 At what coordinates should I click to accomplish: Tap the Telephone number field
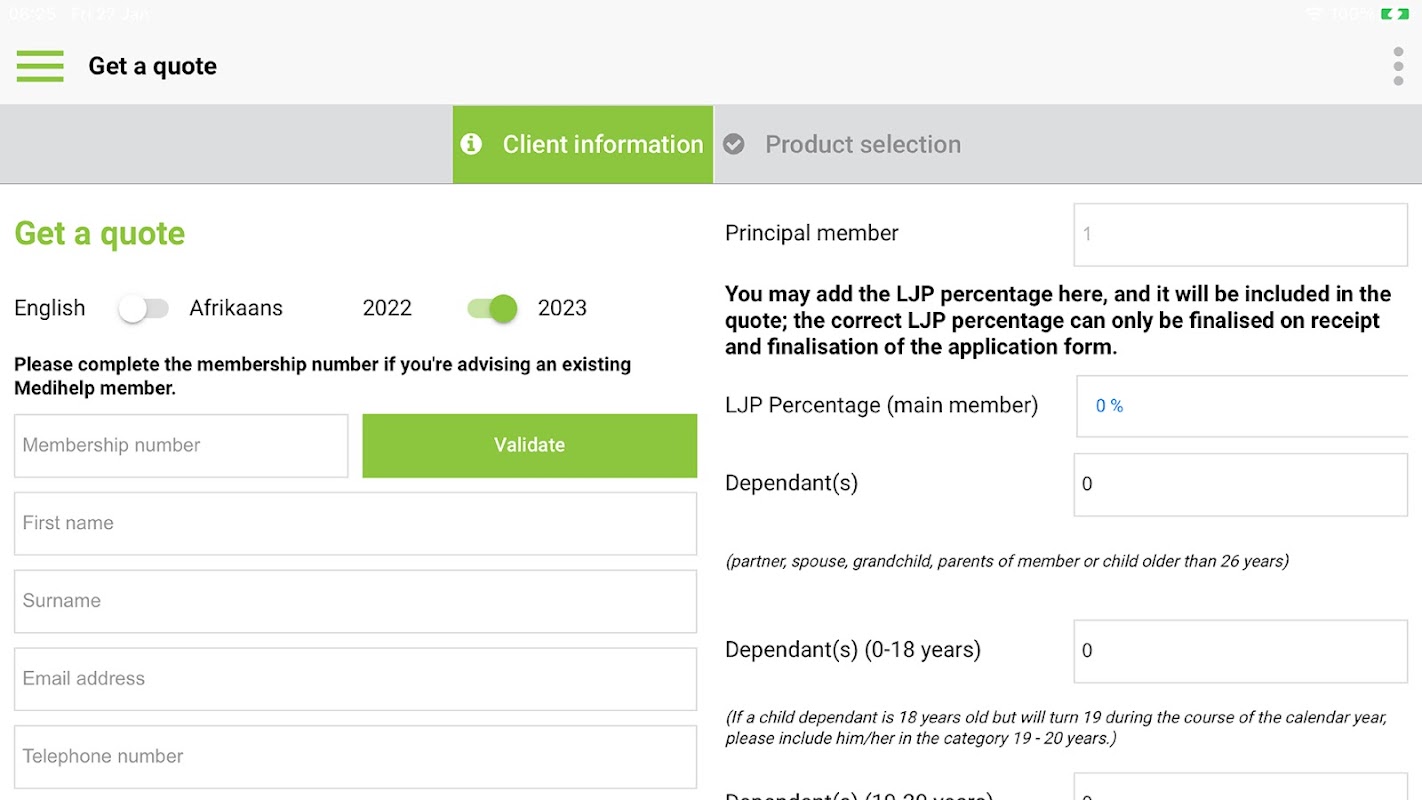(355, 757)
